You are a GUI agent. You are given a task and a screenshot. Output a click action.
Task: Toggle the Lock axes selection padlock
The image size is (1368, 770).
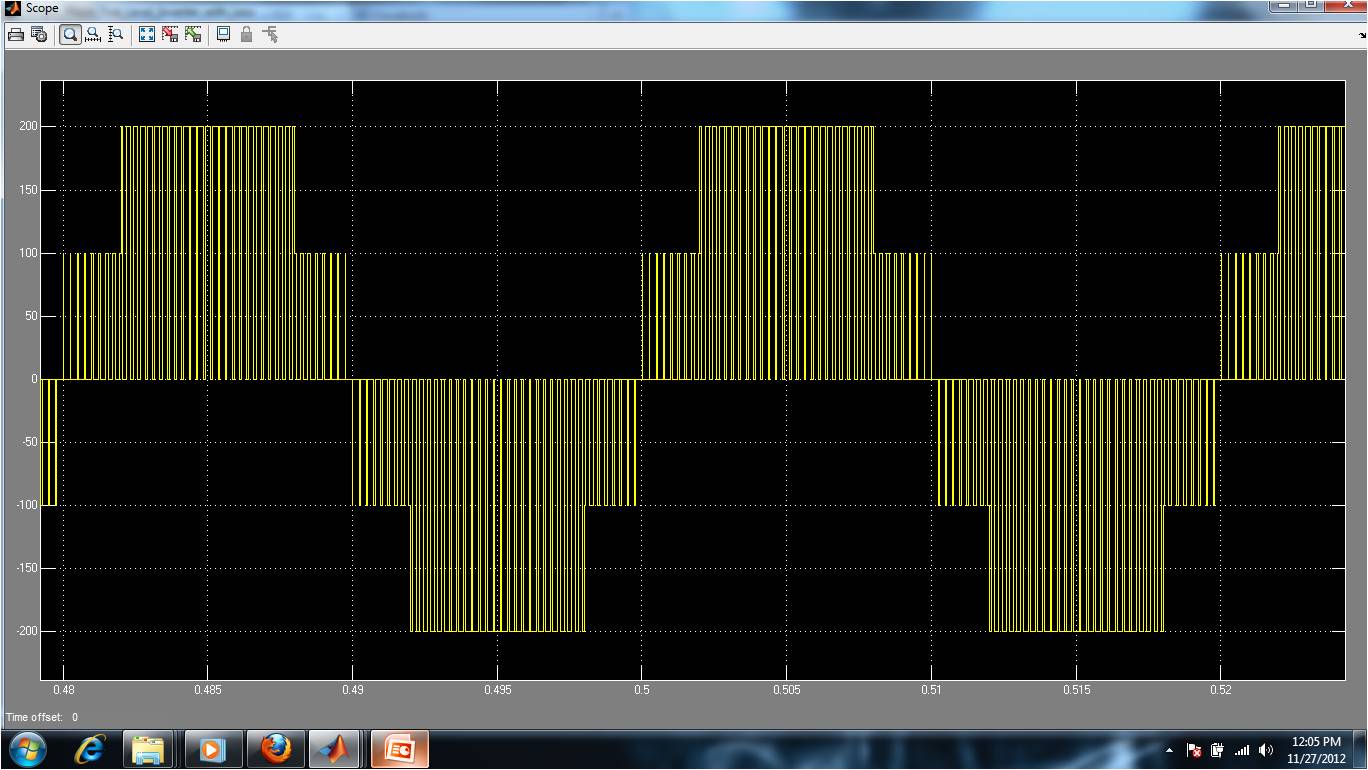[x=246, y=34]
